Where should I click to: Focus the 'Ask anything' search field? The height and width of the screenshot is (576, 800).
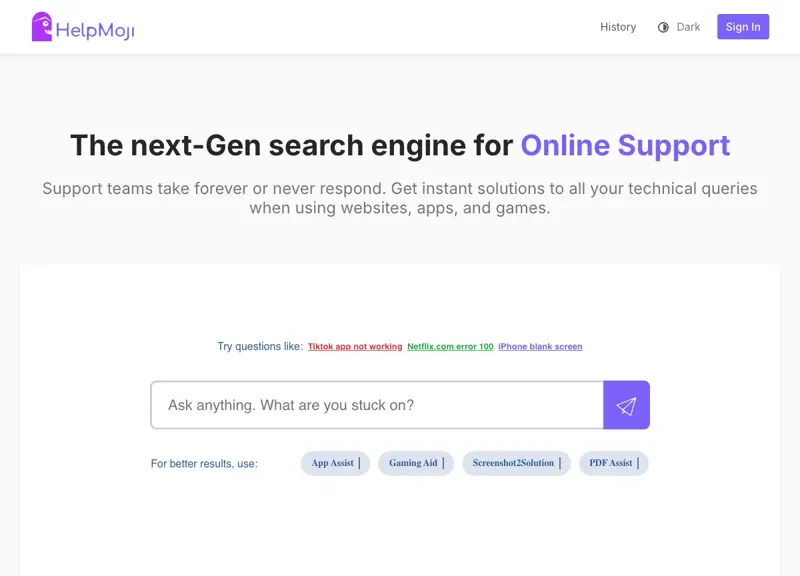(x=377, y=405)
